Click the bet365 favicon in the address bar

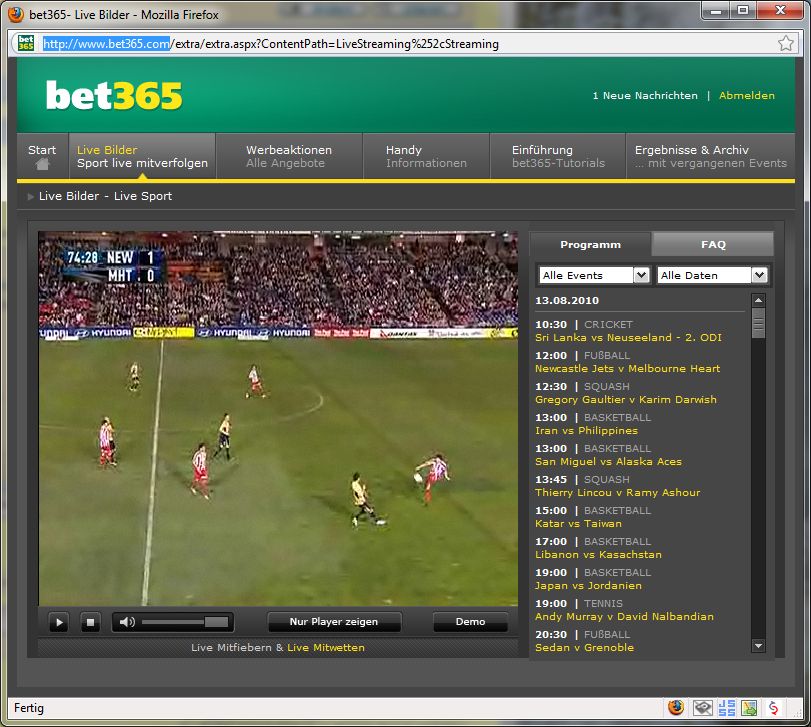(x=26, y=44)
